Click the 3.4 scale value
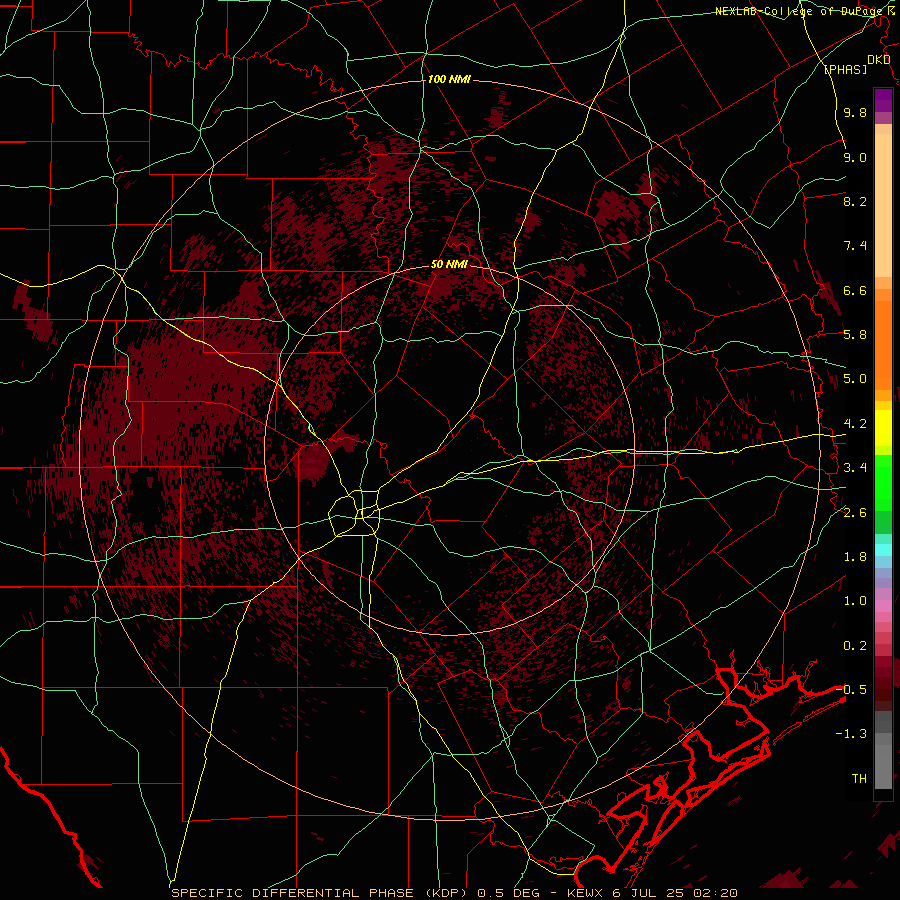900x900 pixels. click(x=855, y=468)
